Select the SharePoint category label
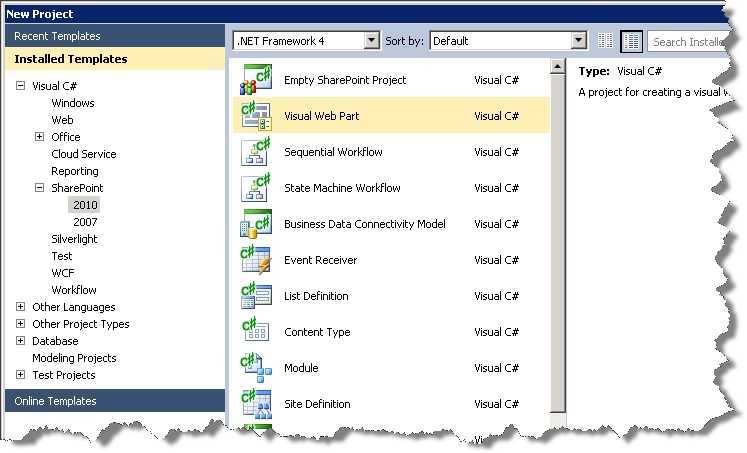 click(x=77, y=188)
